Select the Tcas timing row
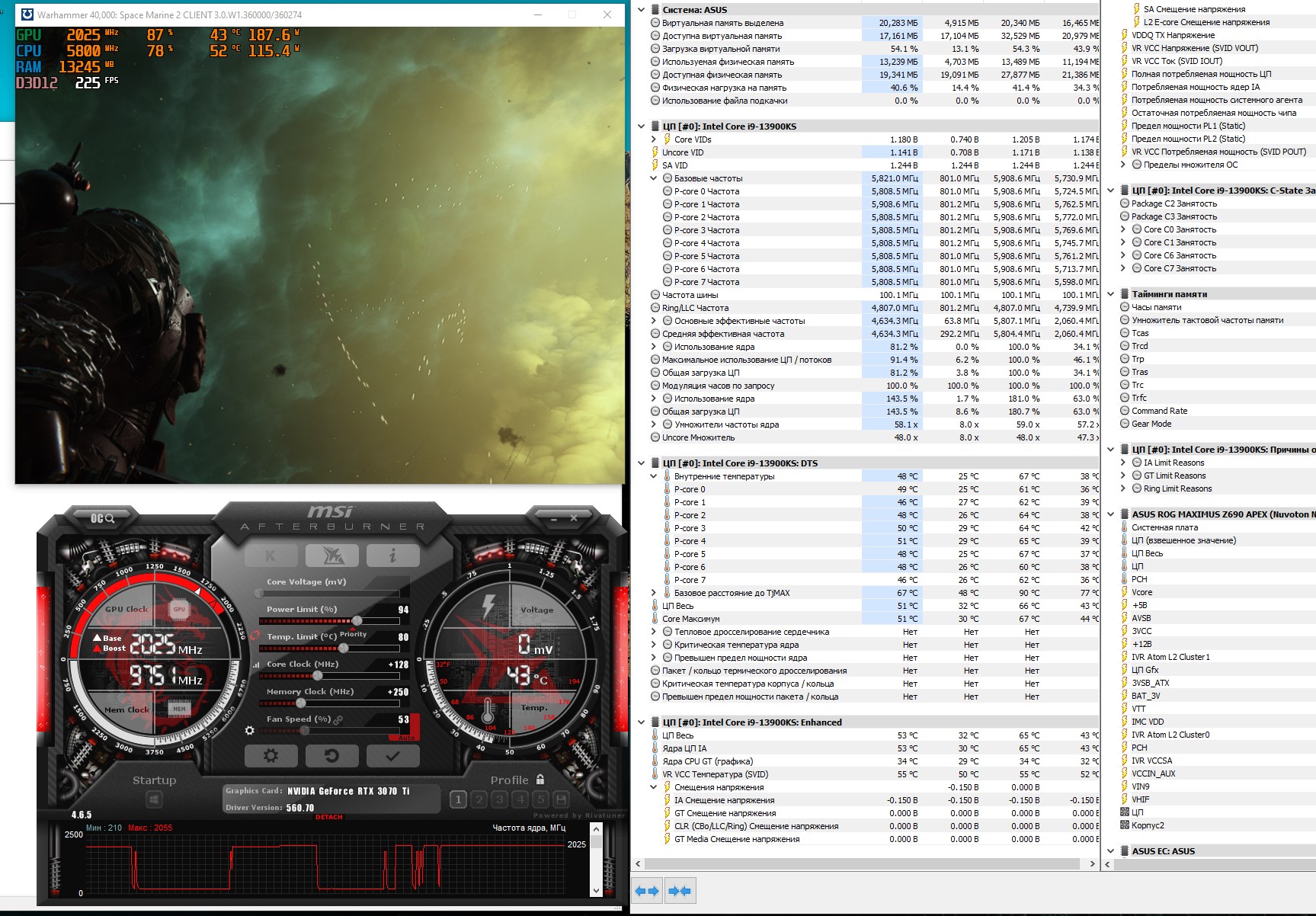The width and height of the screenshot is (1316, 916). coord(1217,333)
